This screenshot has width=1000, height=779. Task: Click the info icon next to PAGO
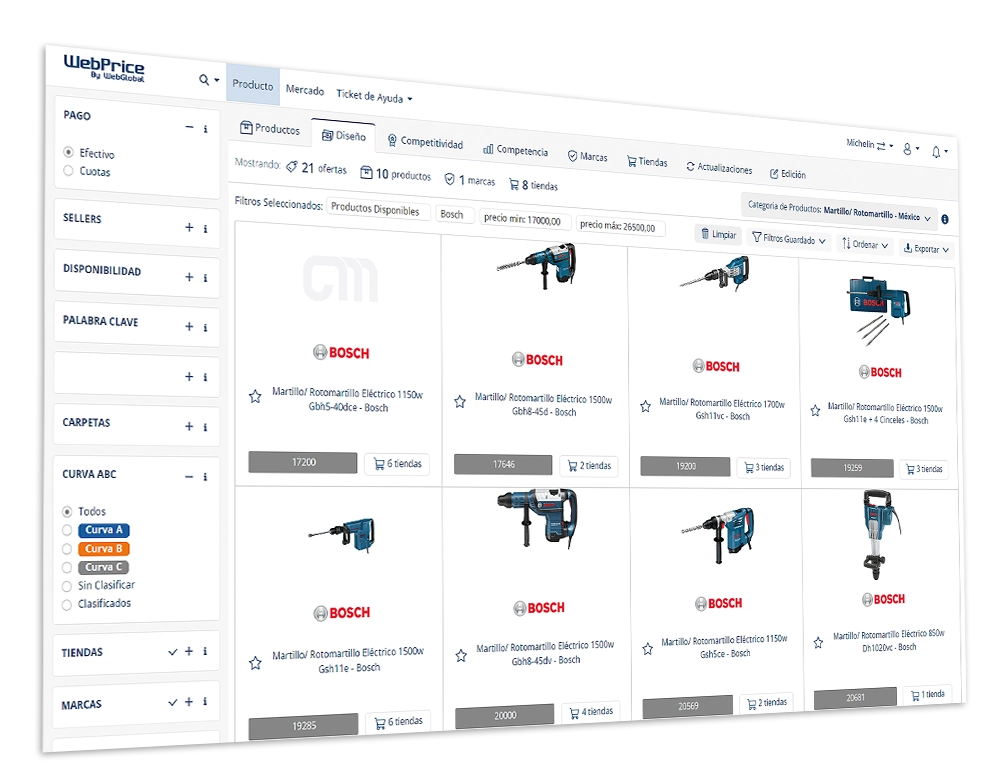pyautogui.click(x=205, y=129)
